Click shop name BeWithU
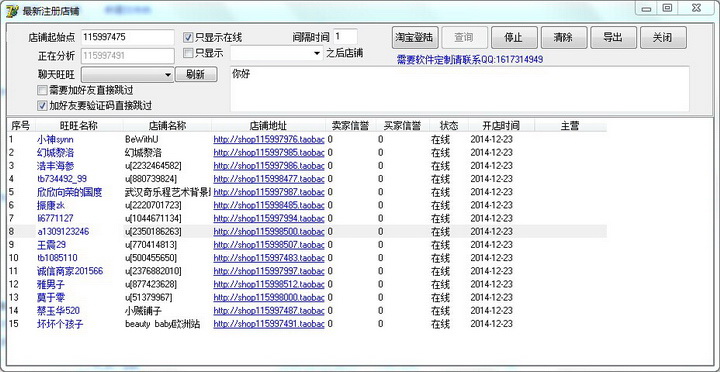Viewport: 720px width, 372px height. pos(141,139)
